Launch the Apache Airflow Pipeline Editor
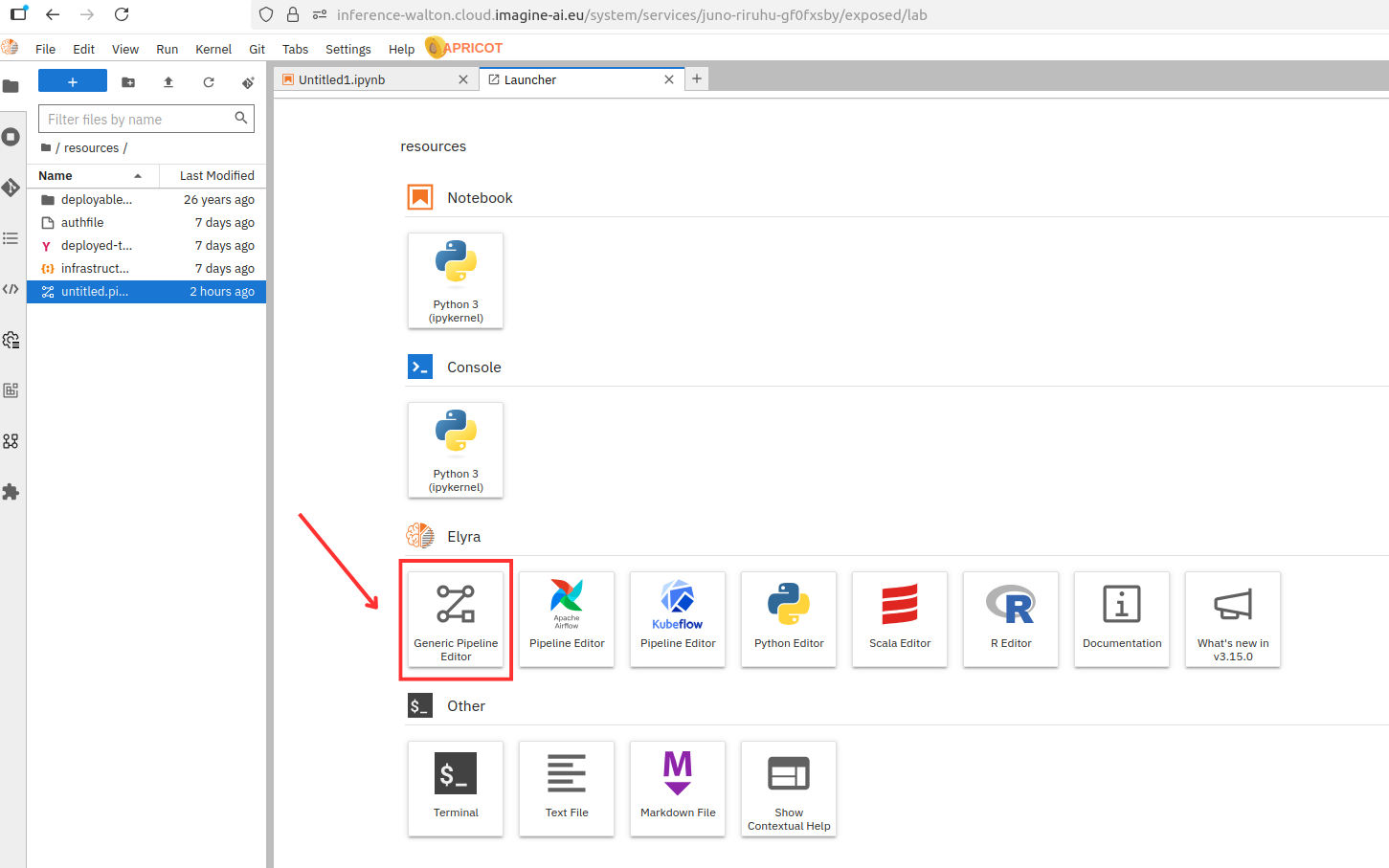The width and height of the screenshot is (1389, 868). tap(567, 618)
